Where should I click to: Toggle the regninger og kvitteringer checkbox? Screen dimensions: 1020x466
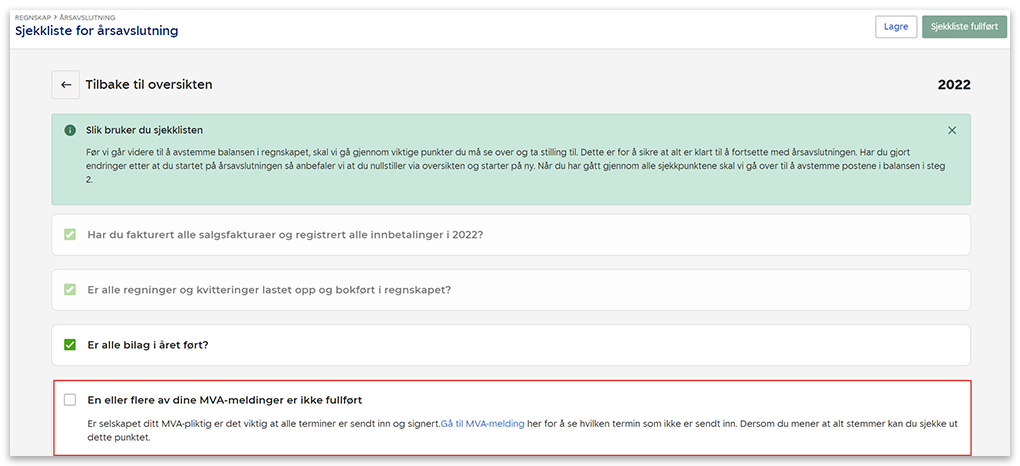pyautogui.click(x=70, y=290)
